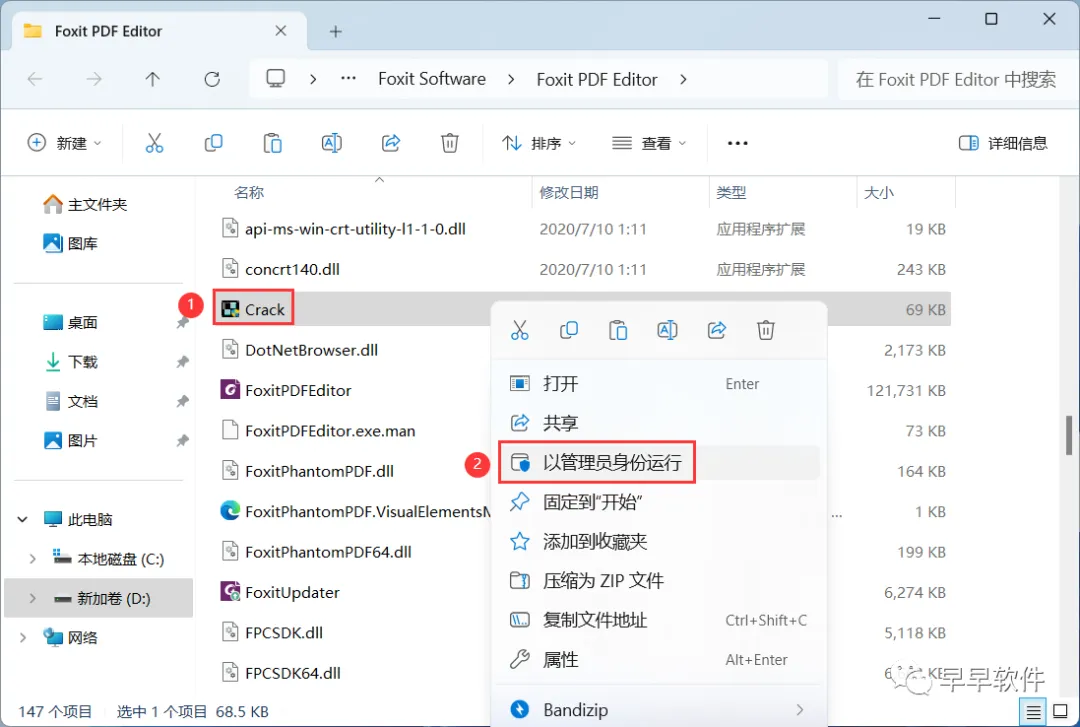Viewport: 1080px width, 727px height.
Task: Open 文档 in the sidebar
Action: tap(71, 400)
